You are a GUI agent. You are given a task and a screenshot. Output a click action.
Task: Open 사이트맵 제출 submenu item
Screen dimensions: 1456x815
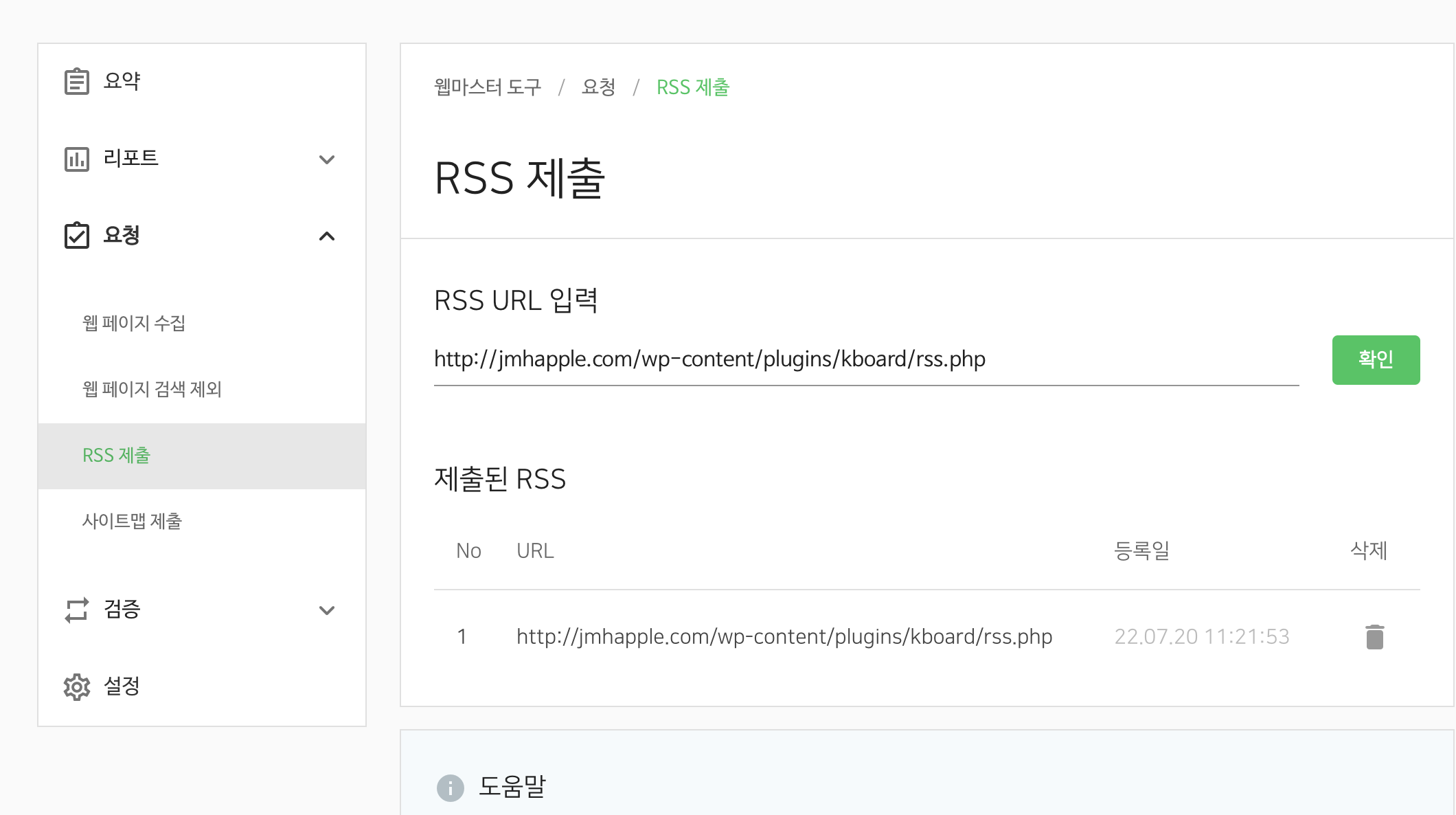click(x=132, y=522)
